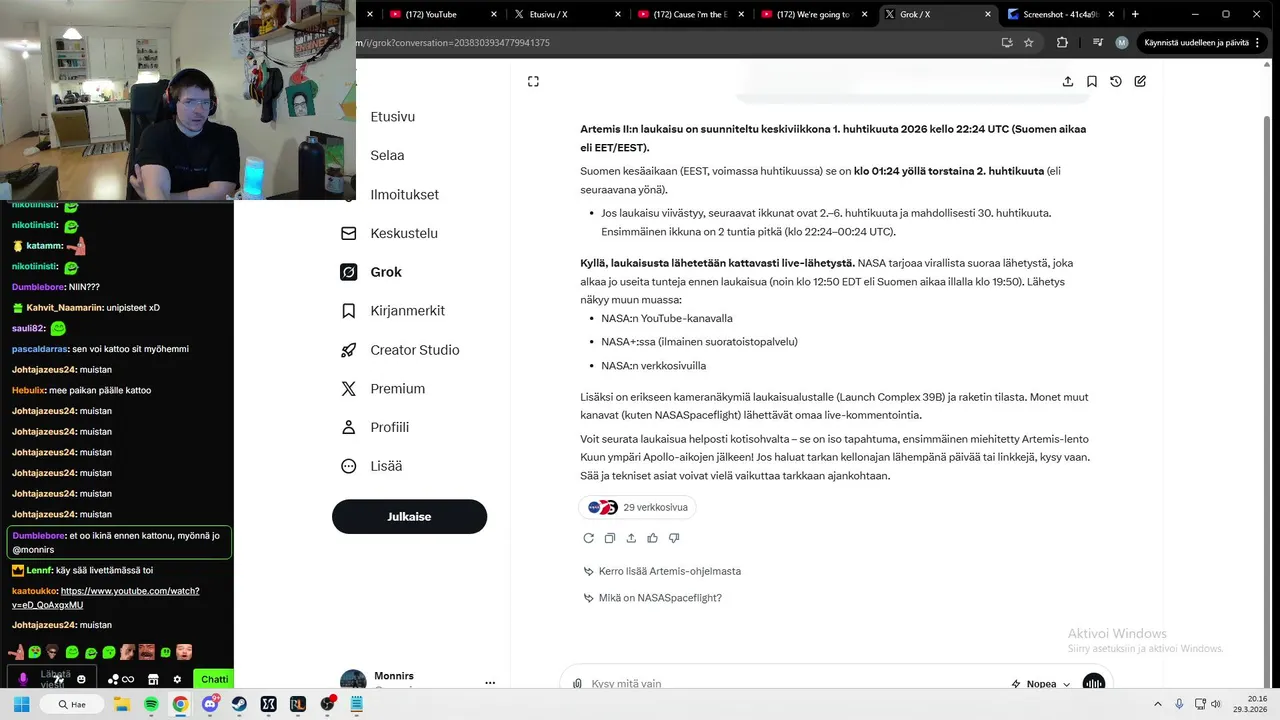Open Profiili in the sidebar
The image size is (1280, 720).
pos(375,427)
